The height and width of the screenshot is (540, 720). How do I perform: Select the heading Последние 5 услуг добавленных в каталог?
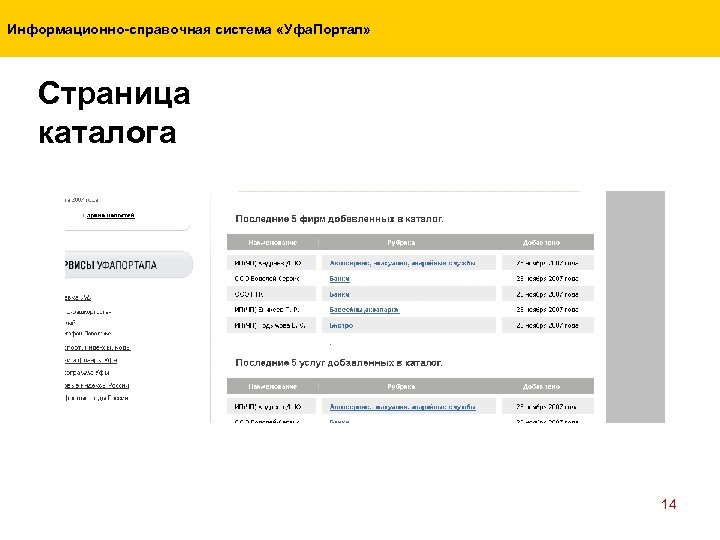(339, 363)
